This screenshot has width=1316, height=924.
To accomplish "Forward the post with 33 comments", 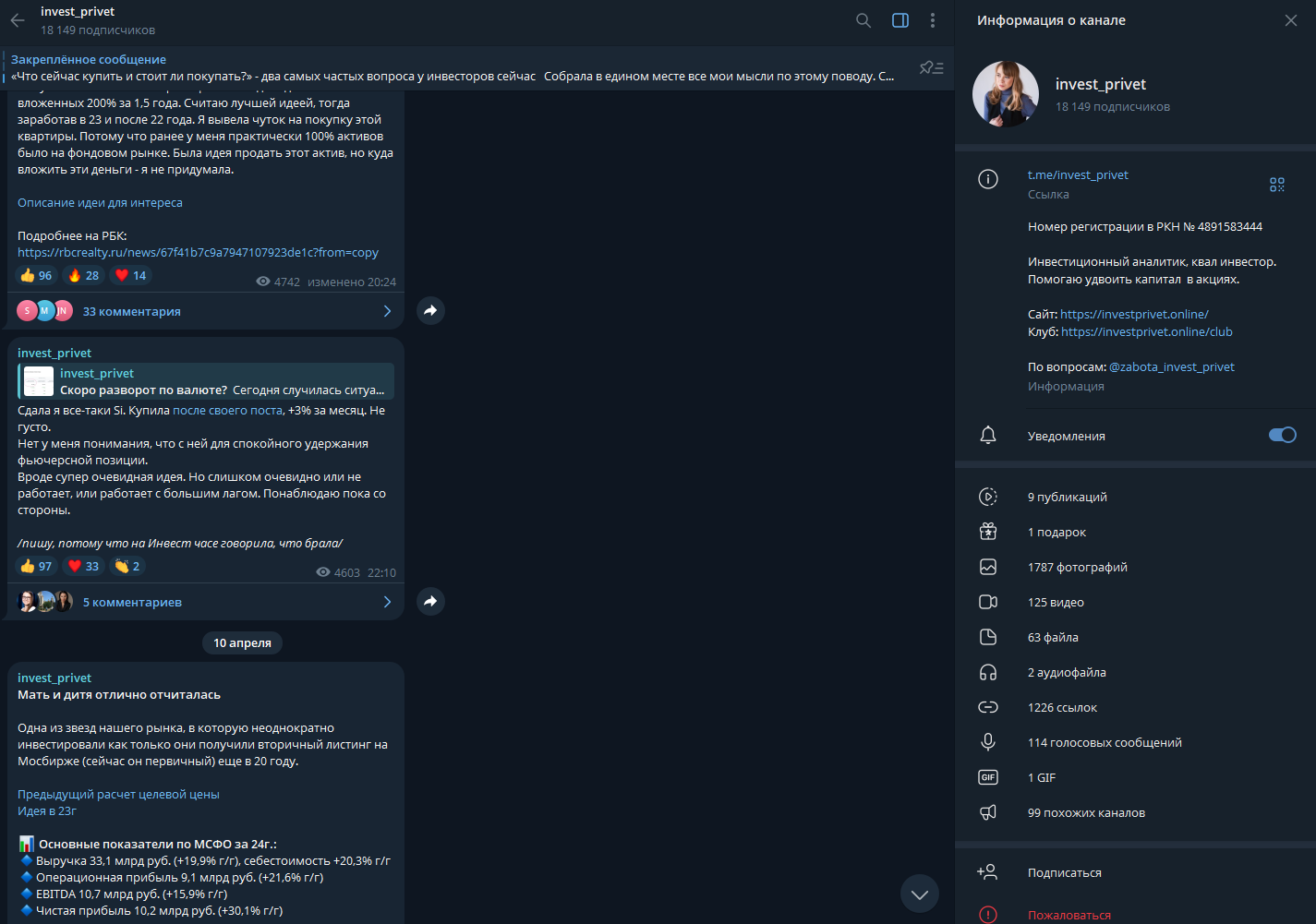I will point(430,310).
